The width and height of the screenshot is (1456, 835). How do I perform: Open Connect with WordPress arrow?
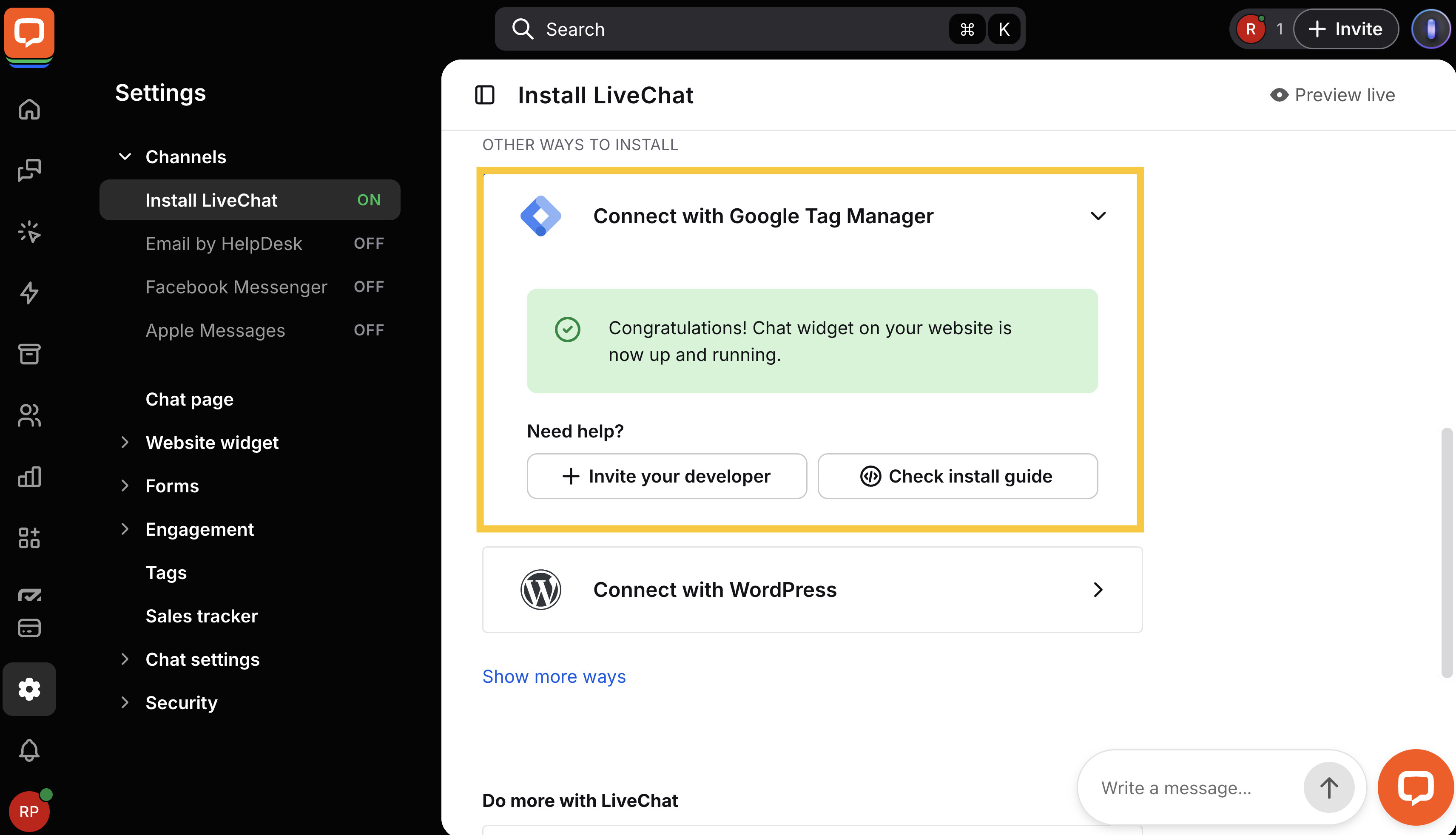coord(1098,590)
